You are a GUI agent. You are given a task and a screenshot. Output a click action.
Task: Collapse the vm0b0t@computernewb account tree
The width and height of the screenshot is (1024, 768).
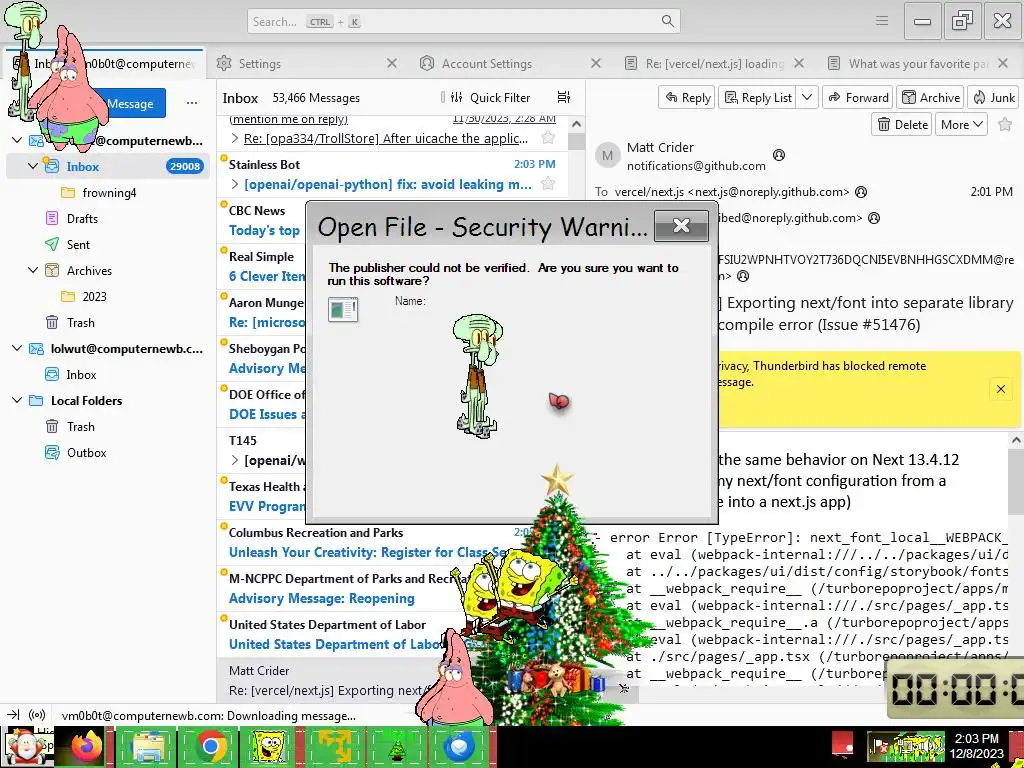point(17,140)
